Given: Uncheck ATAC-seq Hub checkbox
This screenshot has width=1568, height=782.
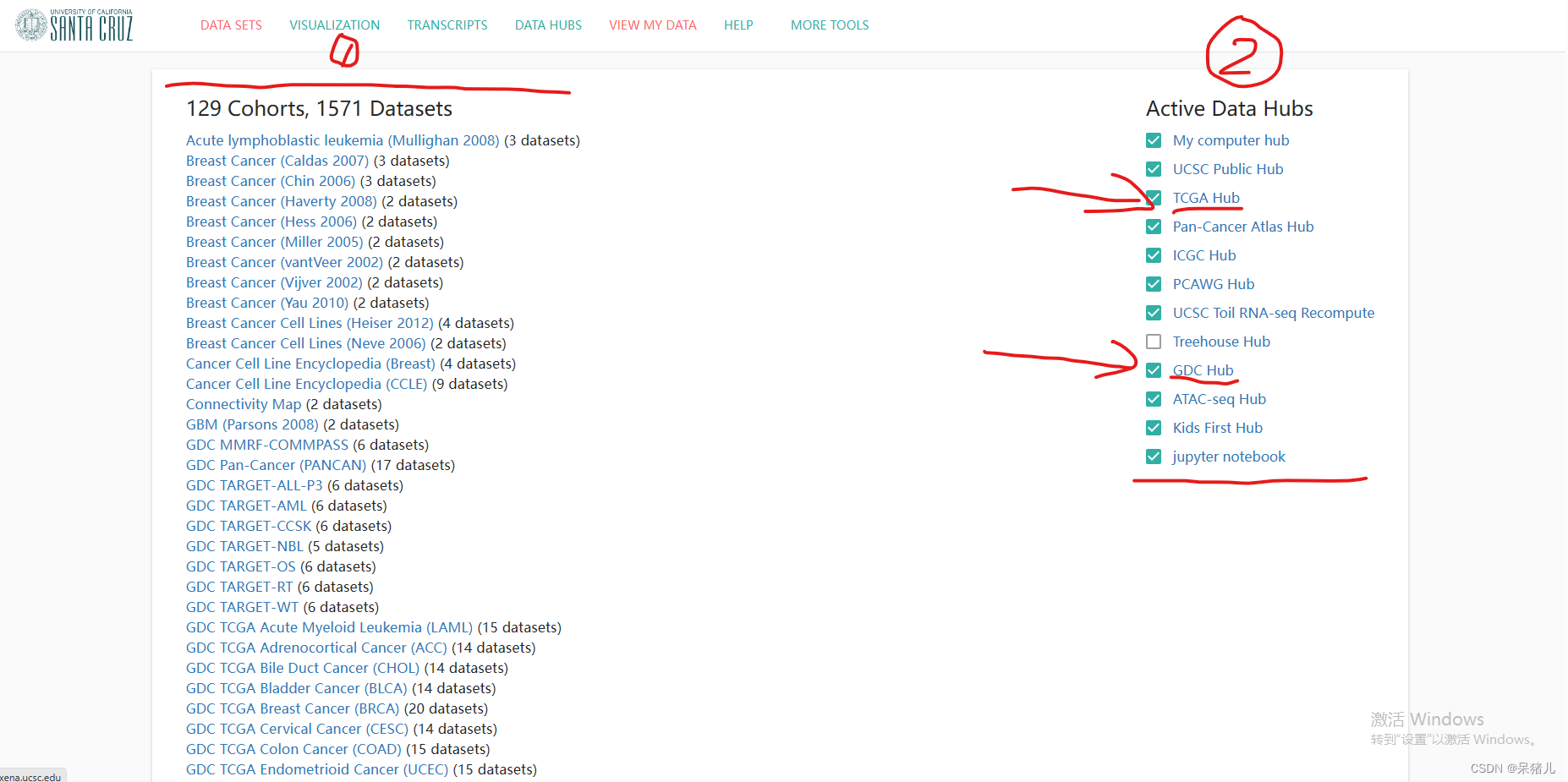Looking at the screenshot, I should (x=1154, y=399).
